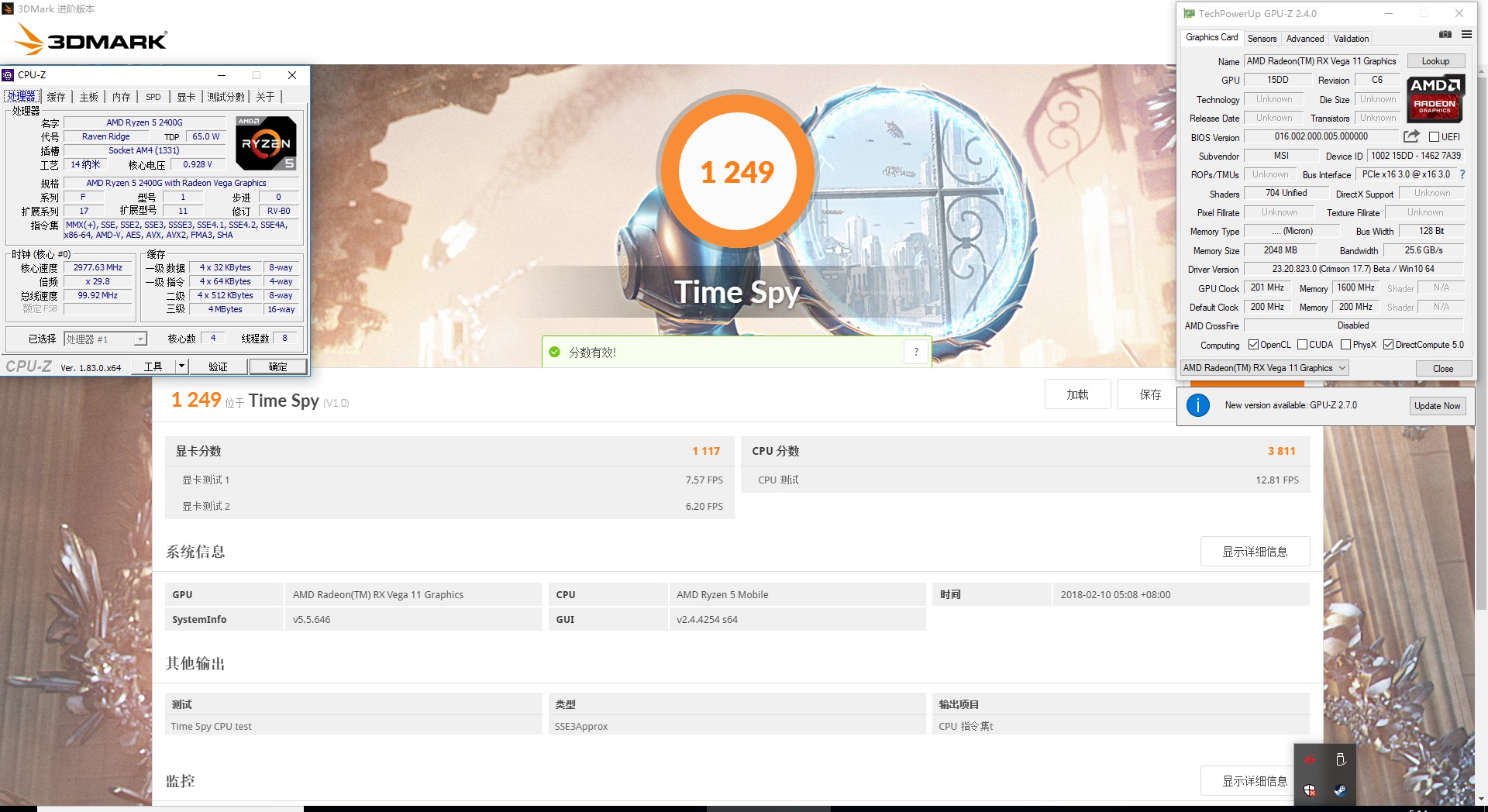
Task: Expand the 工具 dropdown arrow in CPU-Z
Action: [183, 366]
